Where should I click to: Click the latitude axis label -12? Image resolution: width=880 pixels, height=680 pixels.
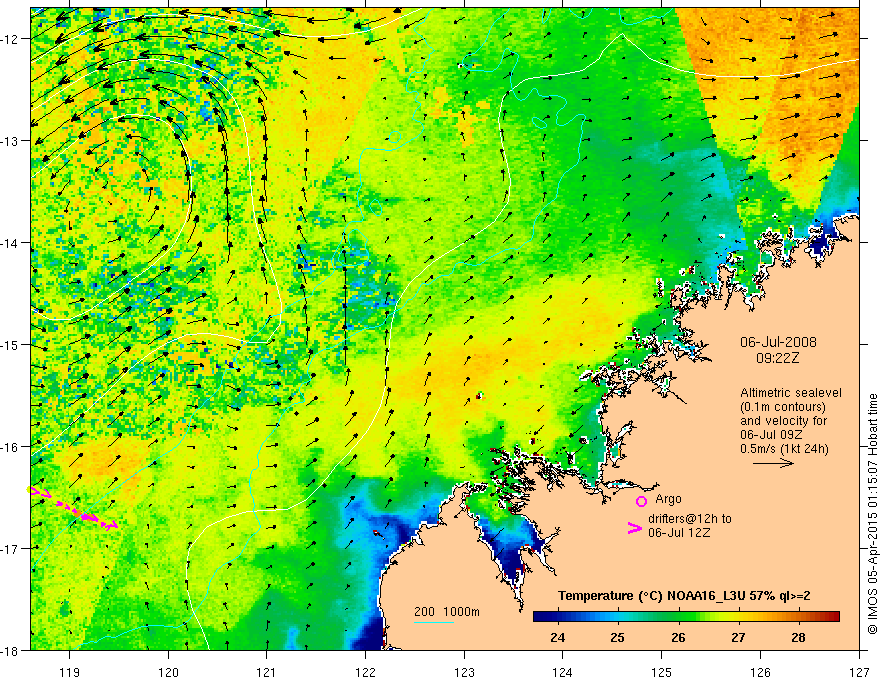coord(10,39)
